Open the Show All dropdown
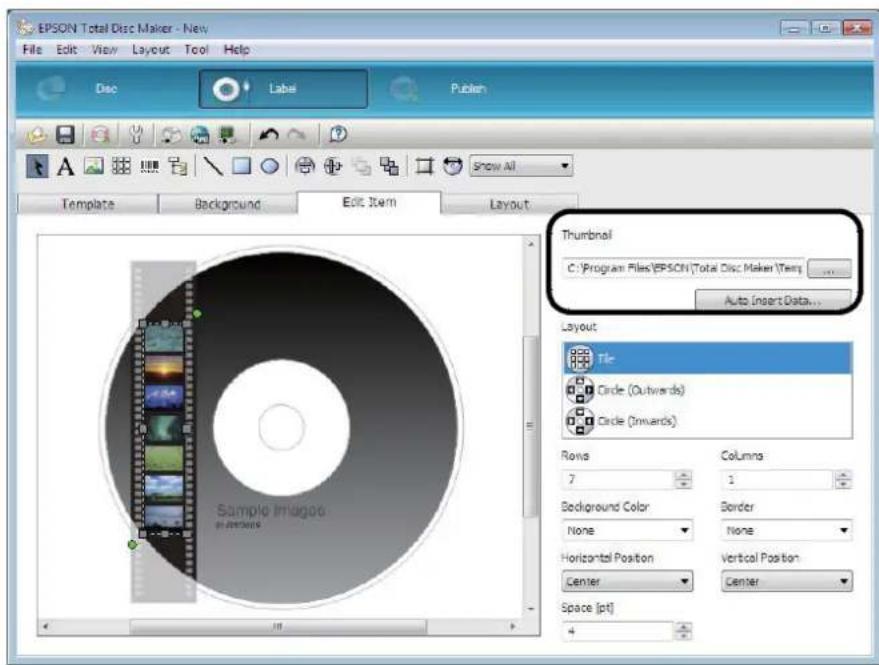879x665 pixels. [521, 166]
